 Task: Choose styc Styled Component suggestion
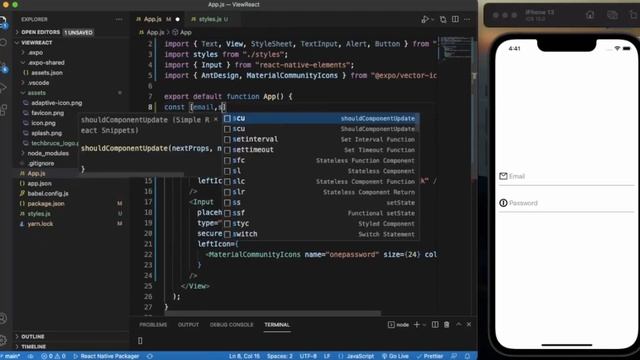tap(320, 224)
